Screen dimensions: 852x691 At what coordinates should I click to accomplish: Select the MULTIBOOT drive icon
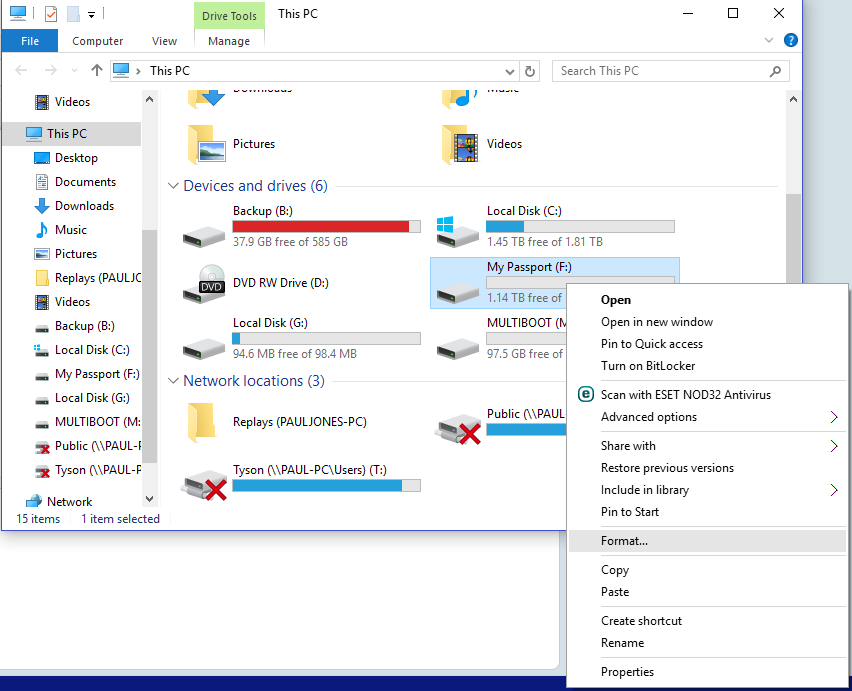coord(458,349)
